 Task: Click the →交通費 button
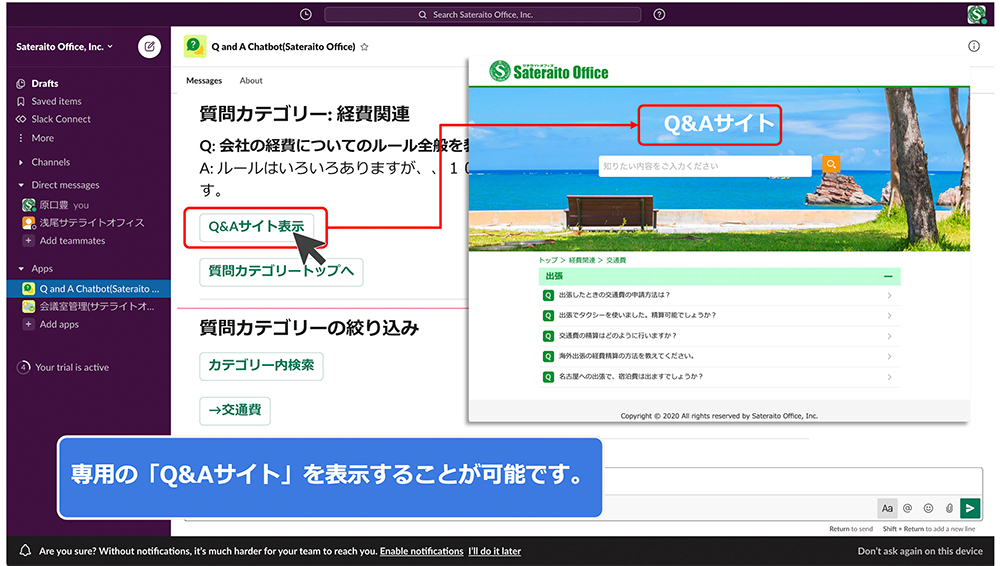[x=235, y=411]
